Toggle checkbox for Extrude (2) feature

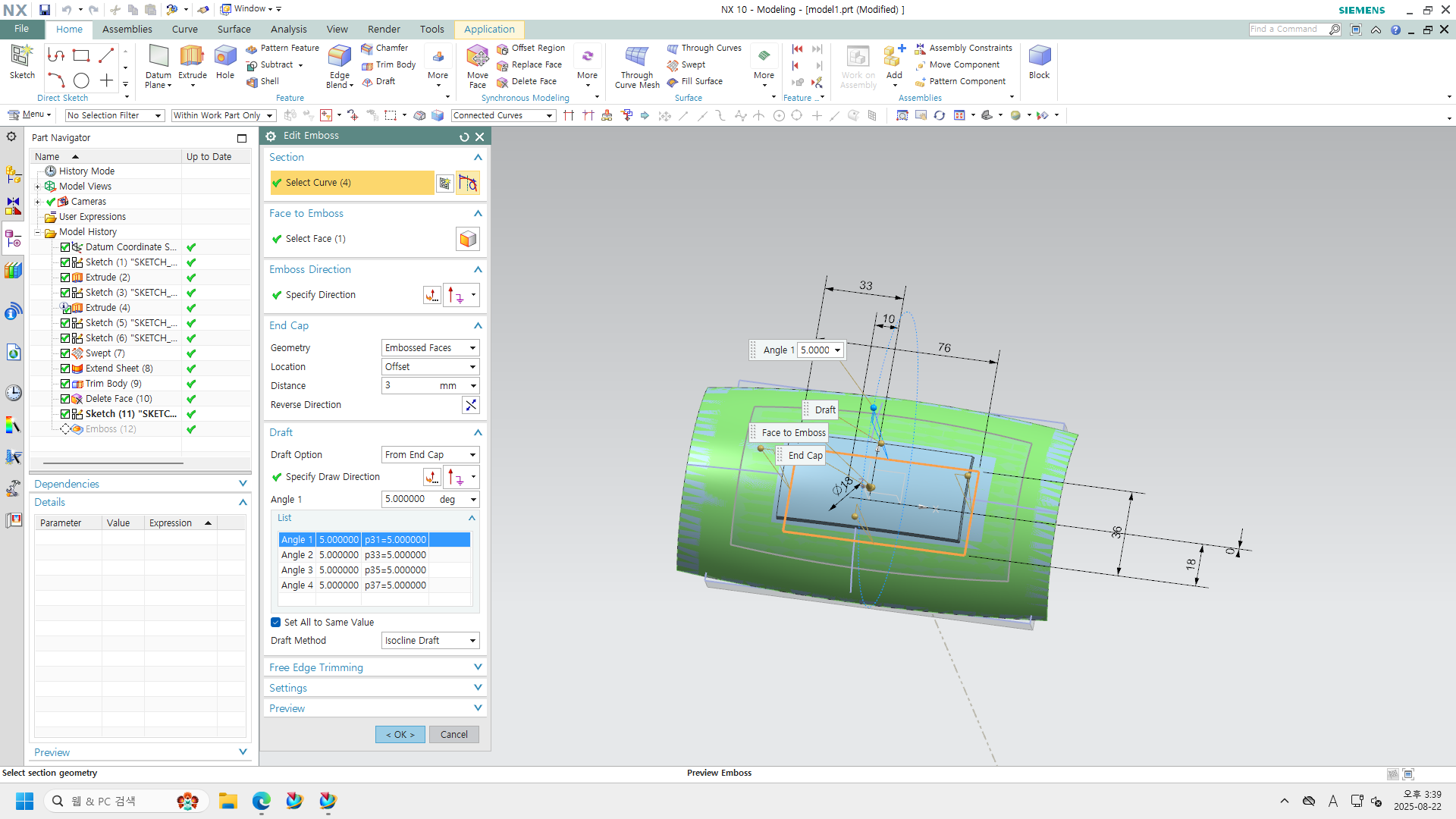pyautogui.click(x=65, y=278)
